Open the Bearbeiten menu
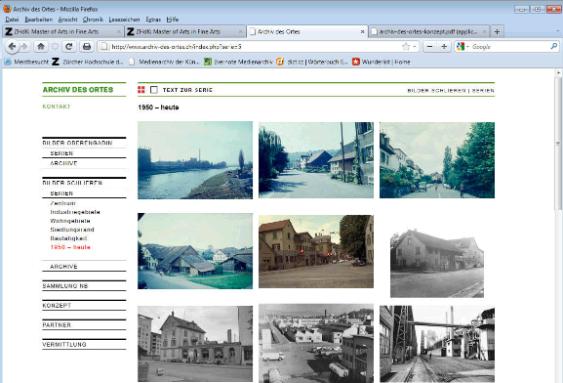The image size is (563, 383). (x=38, y=19)
